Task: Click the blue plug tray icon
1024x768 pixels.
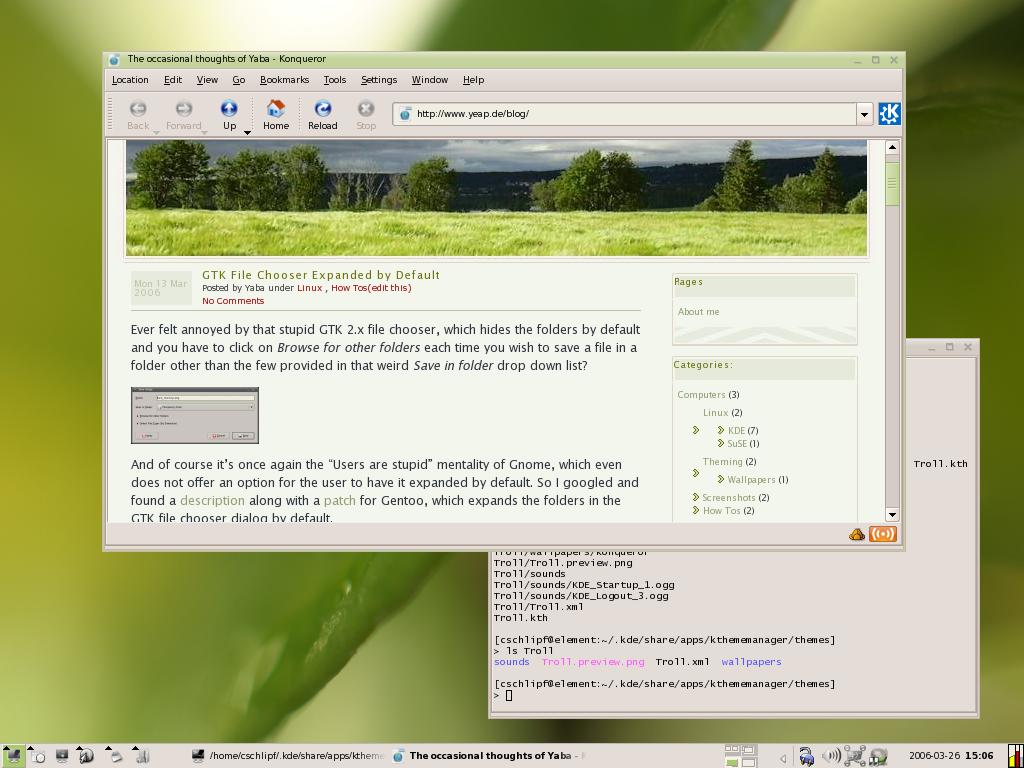Action: click(807, 756)
